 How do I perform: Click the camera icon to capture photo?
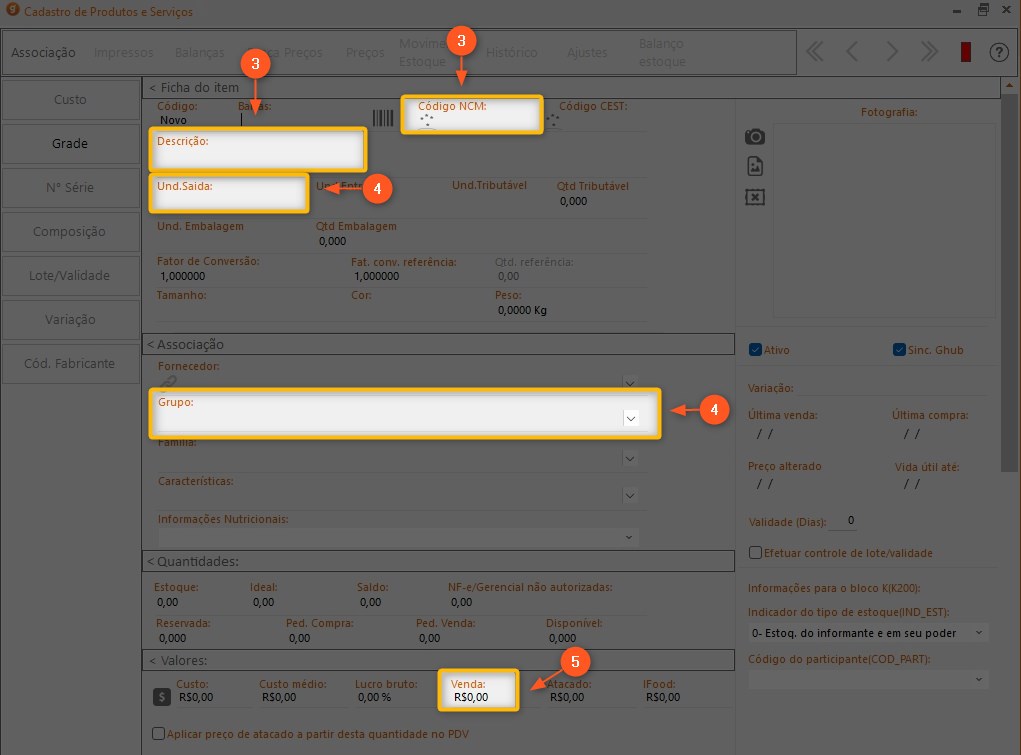(755, 136)
